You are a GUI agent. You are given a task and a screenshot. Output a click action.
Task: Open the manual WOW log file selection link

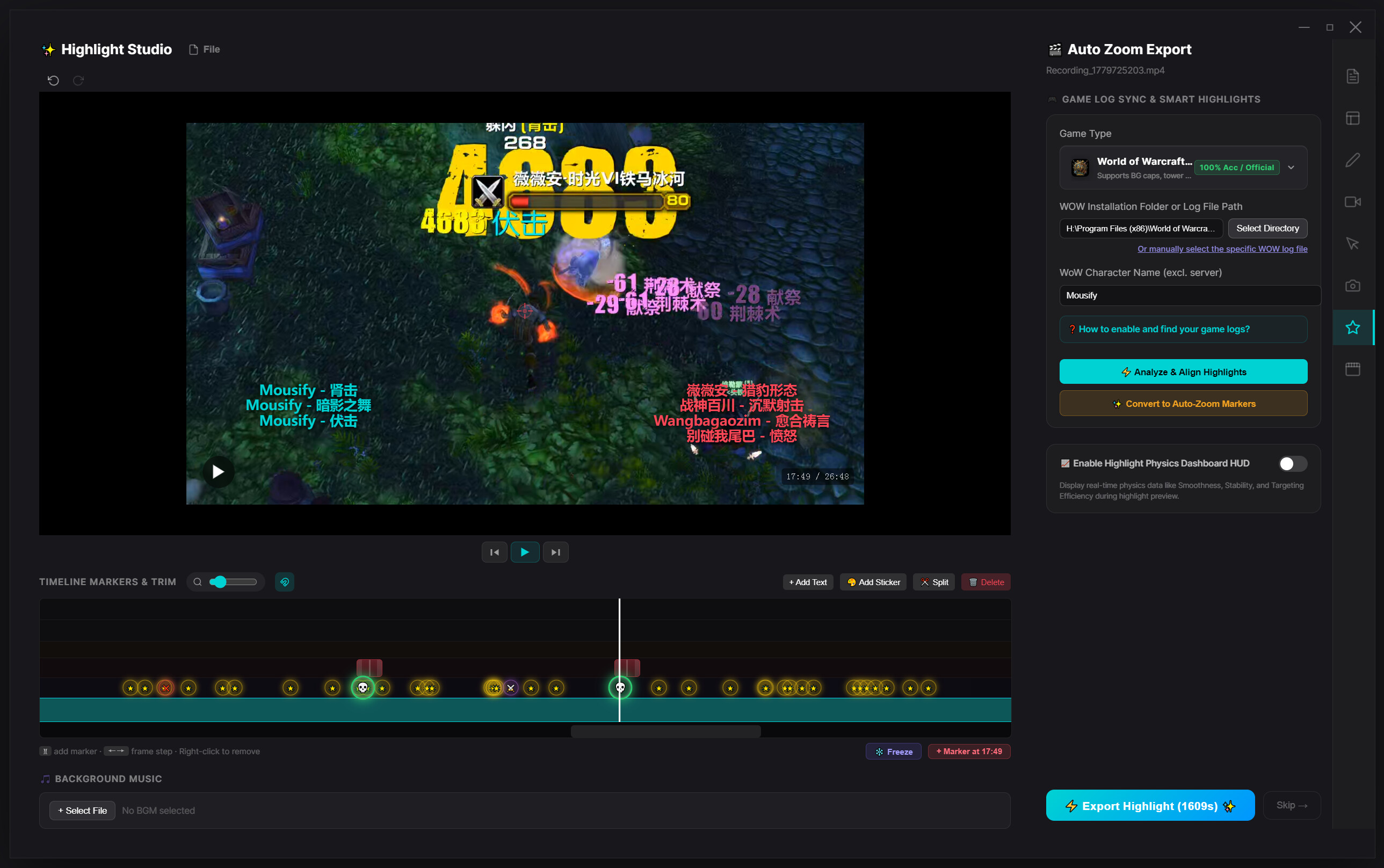click(x=1222, y=249)
